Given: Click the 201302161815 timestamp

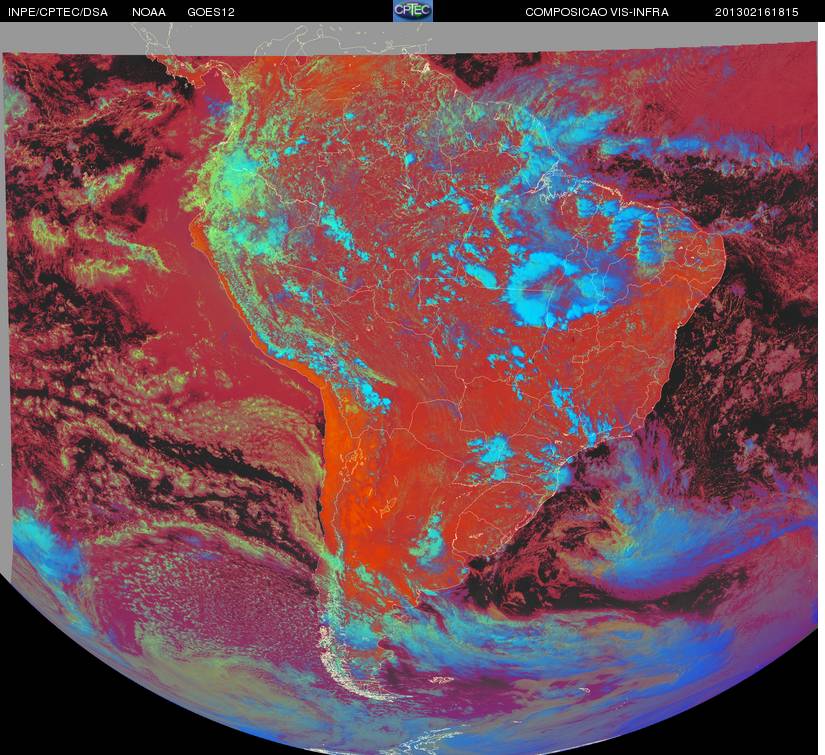Looking at the screenshot, I should (x=757, y=12).
